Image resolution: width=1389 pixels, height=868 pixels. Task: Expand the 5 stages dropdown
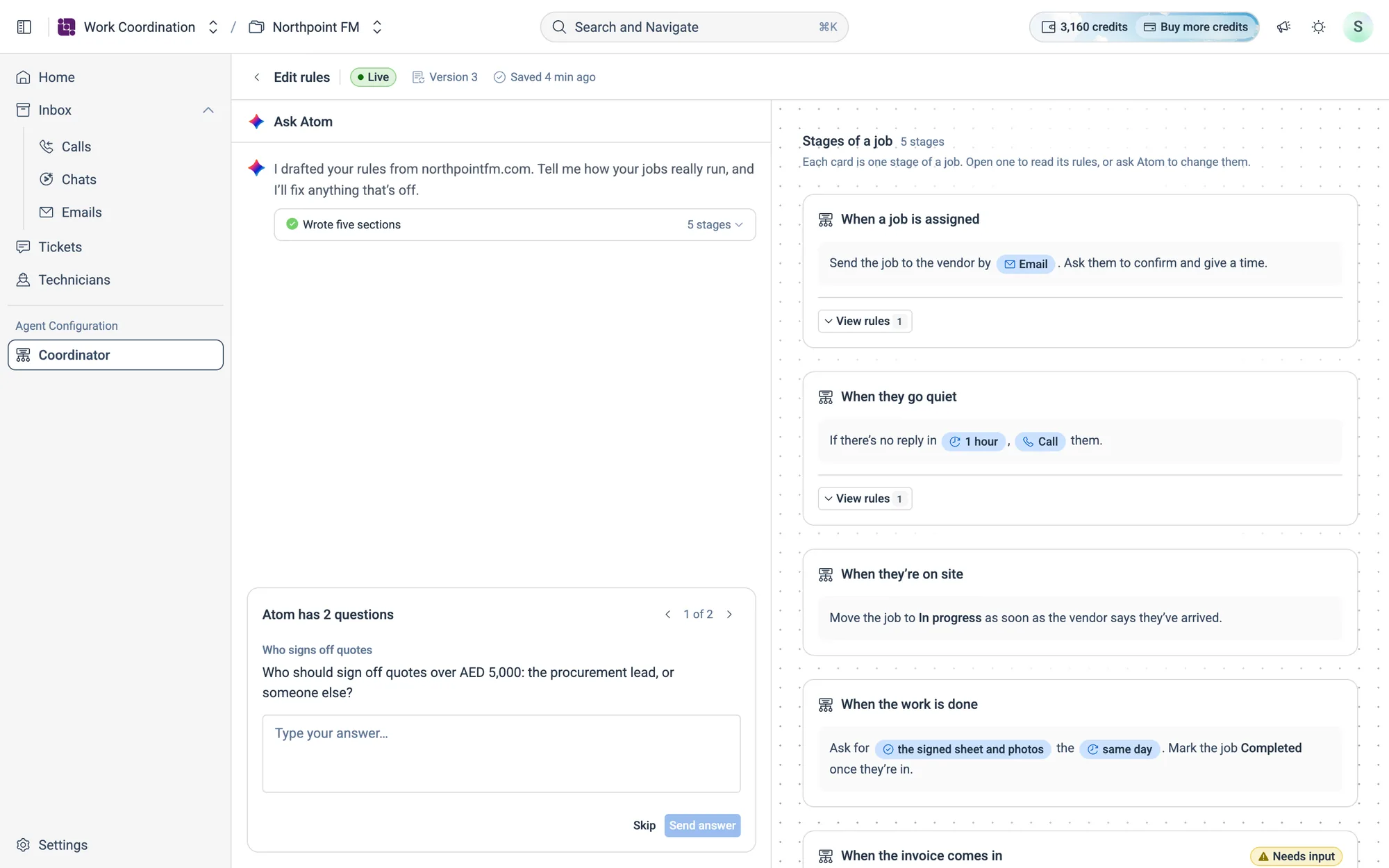tap(715, 225)
